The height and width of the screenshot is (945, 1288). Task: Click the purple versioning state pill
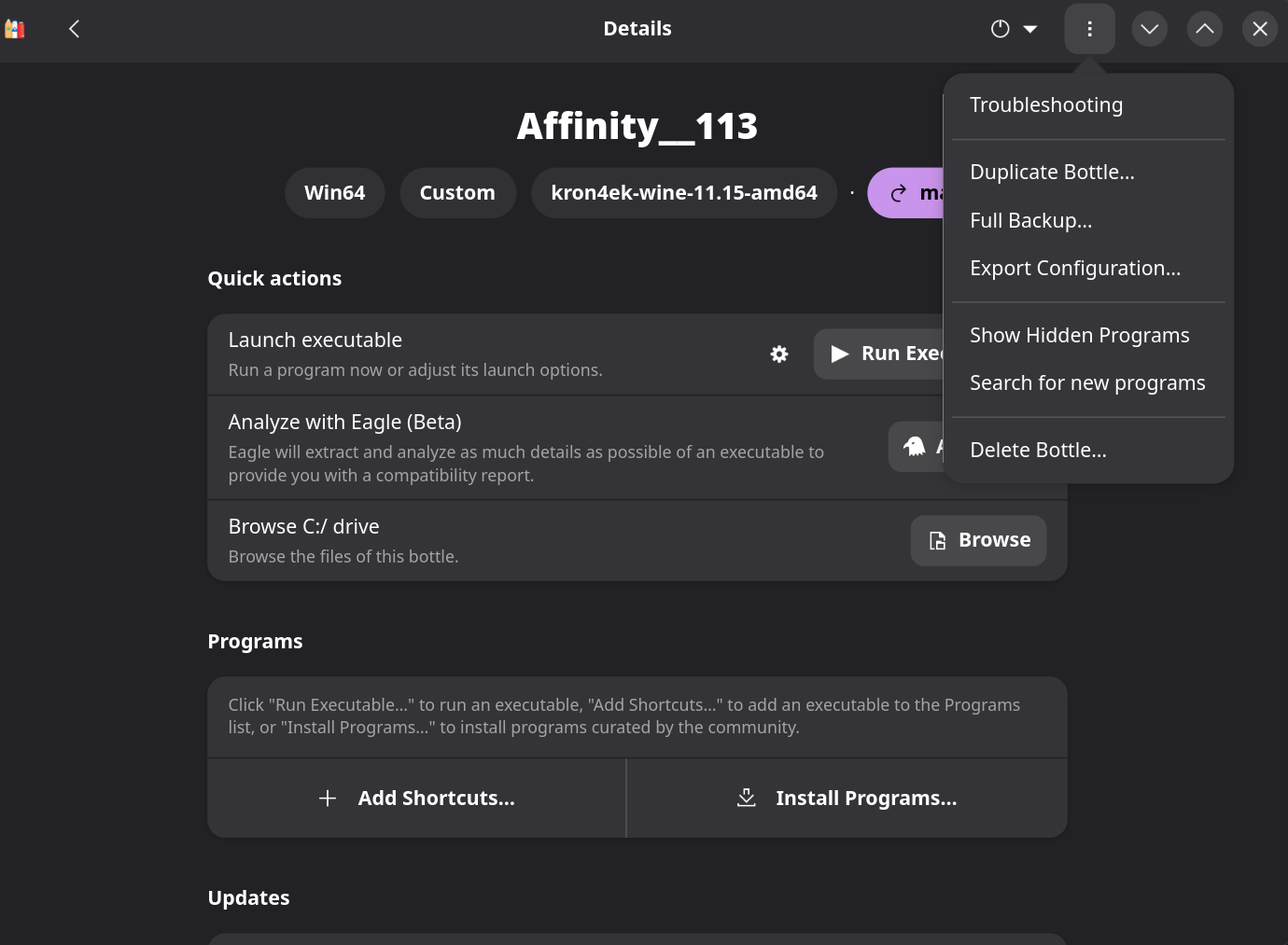click(905, 193)
